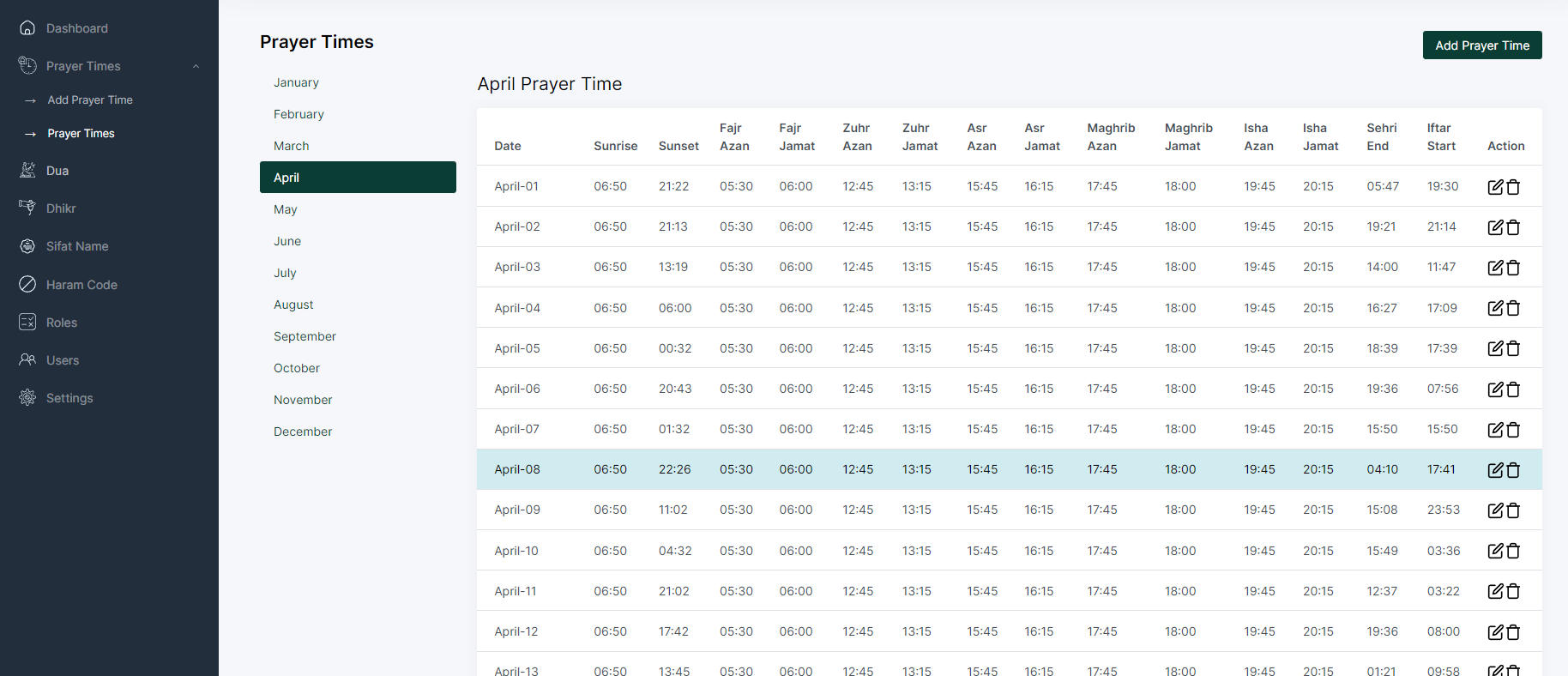Open Add Prayer Time sidebar submenu link
Viewport: 1568px width, 676px height.
[x=90, y=100]
